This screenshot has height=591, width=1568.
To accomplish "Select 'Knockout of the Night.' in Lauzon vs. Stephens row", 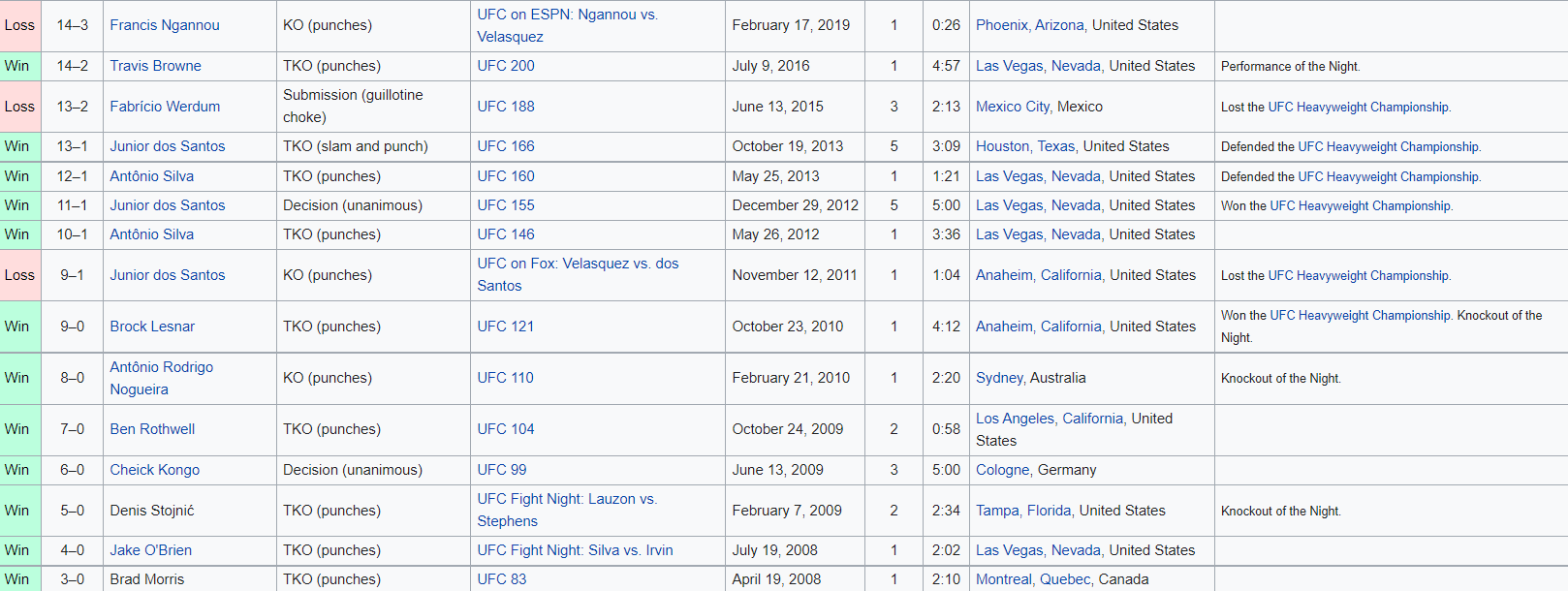I will coord(1281,512).
